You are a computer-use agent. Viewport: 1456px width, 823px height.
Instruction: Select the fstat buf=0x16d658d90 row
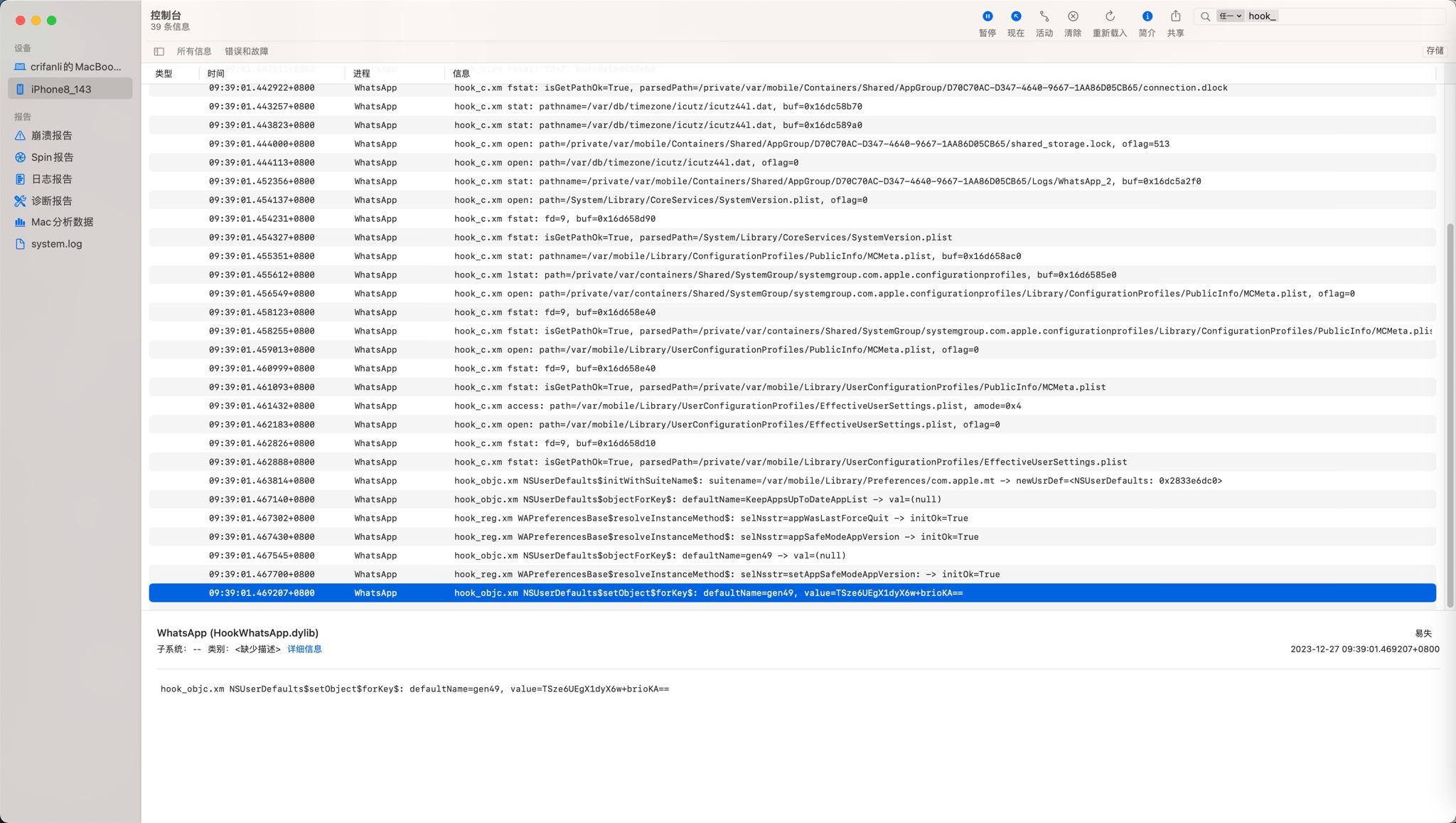pos(792,219)
